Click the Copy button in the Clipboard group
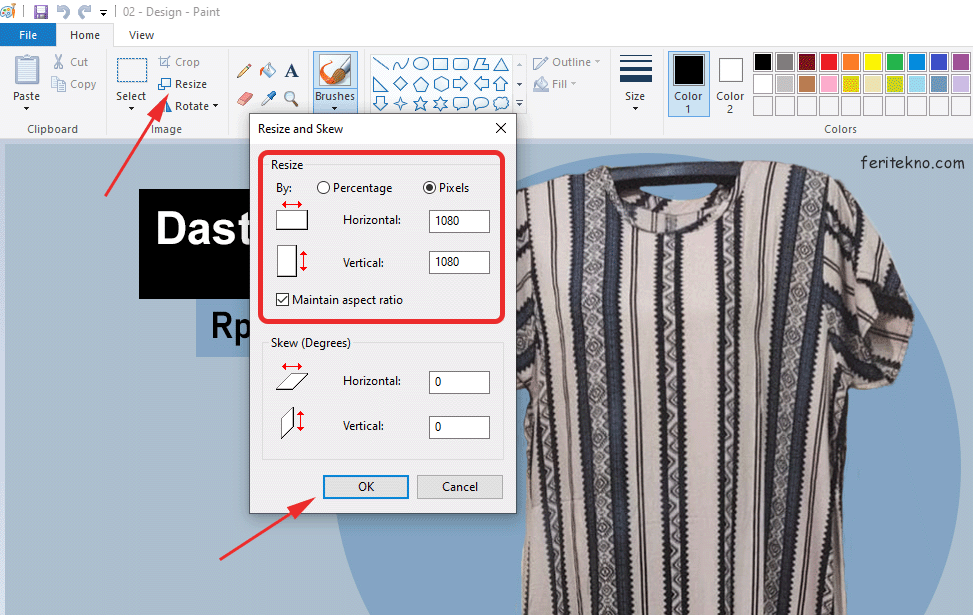Screen dimensions: 973x615 click(74, 84)
